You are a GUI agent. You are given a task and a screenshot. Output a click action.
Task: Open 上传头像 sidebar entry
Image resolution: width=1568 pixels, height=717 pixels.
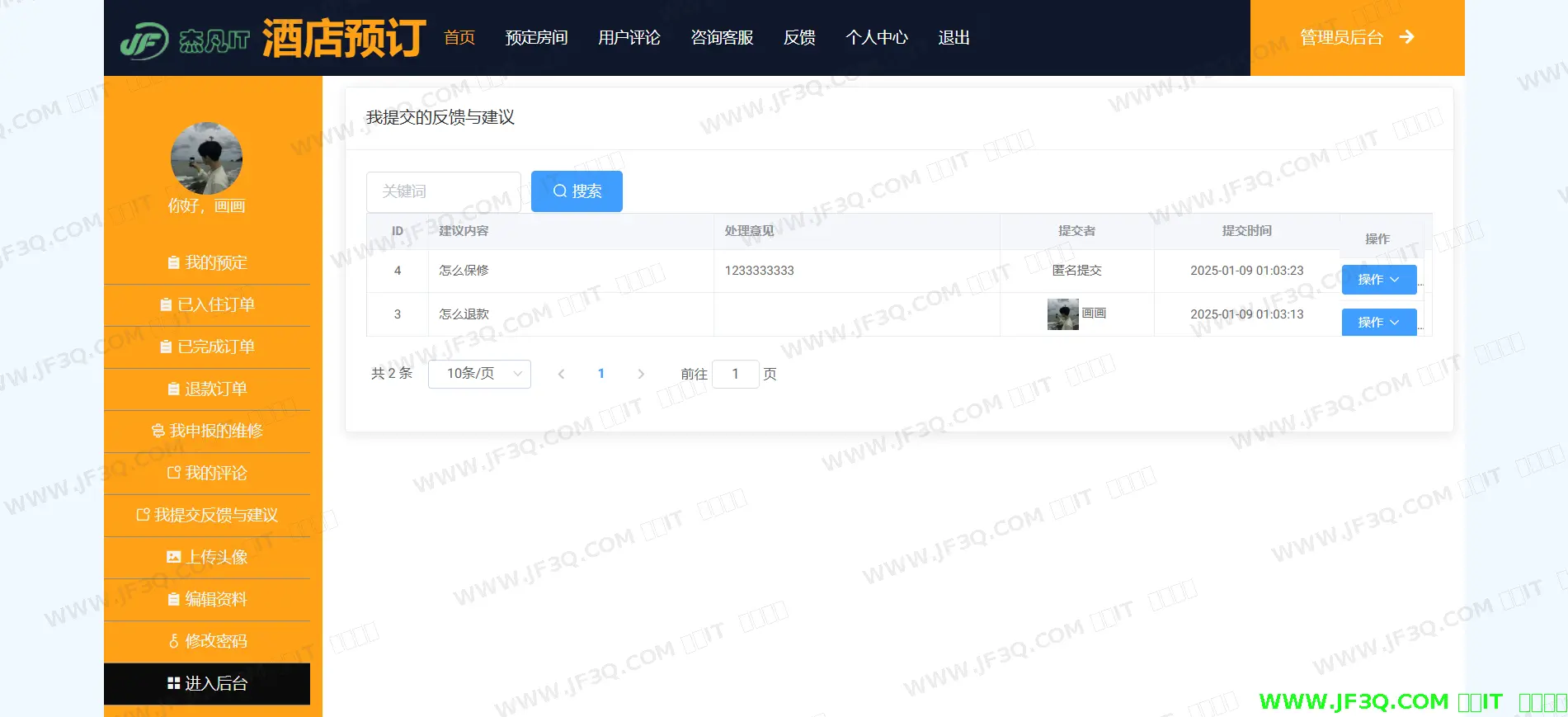[x=207, y=557]
